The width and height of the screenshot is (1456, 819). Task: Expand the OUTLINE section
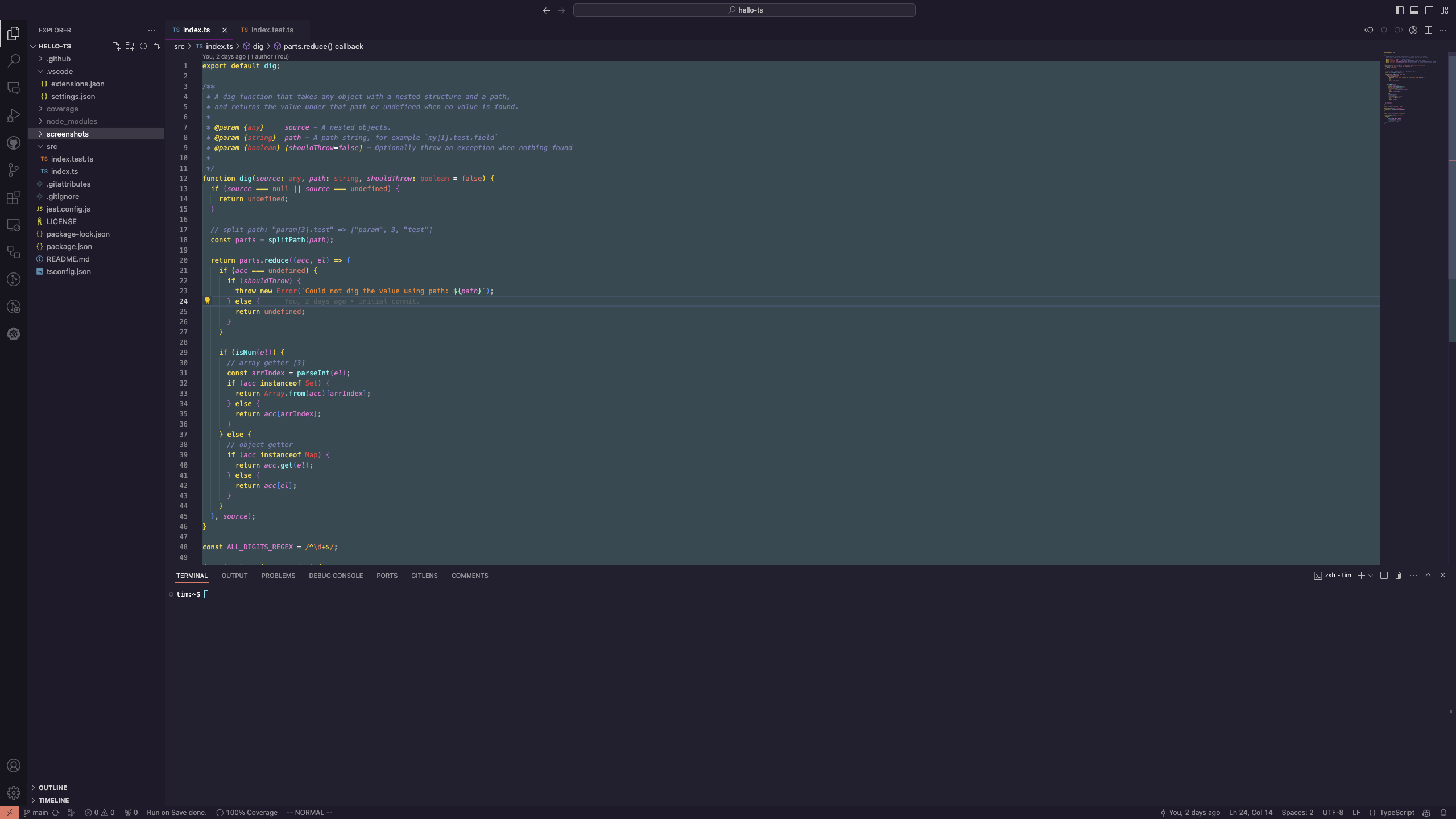click(52, 788)
